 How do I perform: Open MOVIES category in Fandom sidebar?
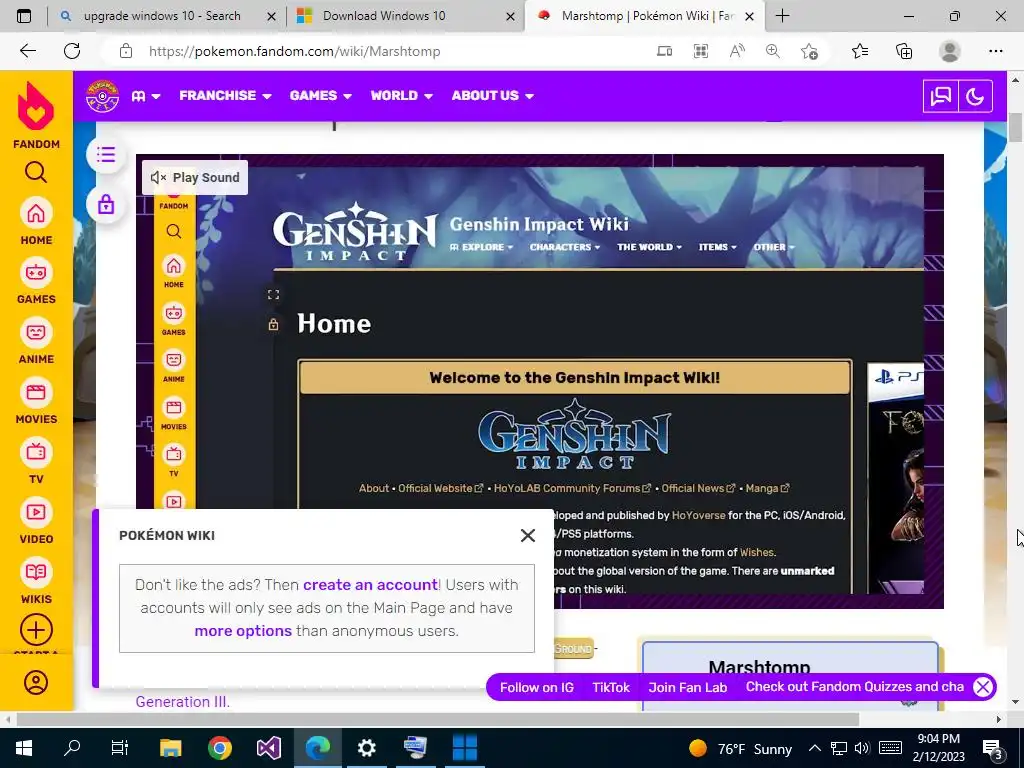tap(36, 401)
